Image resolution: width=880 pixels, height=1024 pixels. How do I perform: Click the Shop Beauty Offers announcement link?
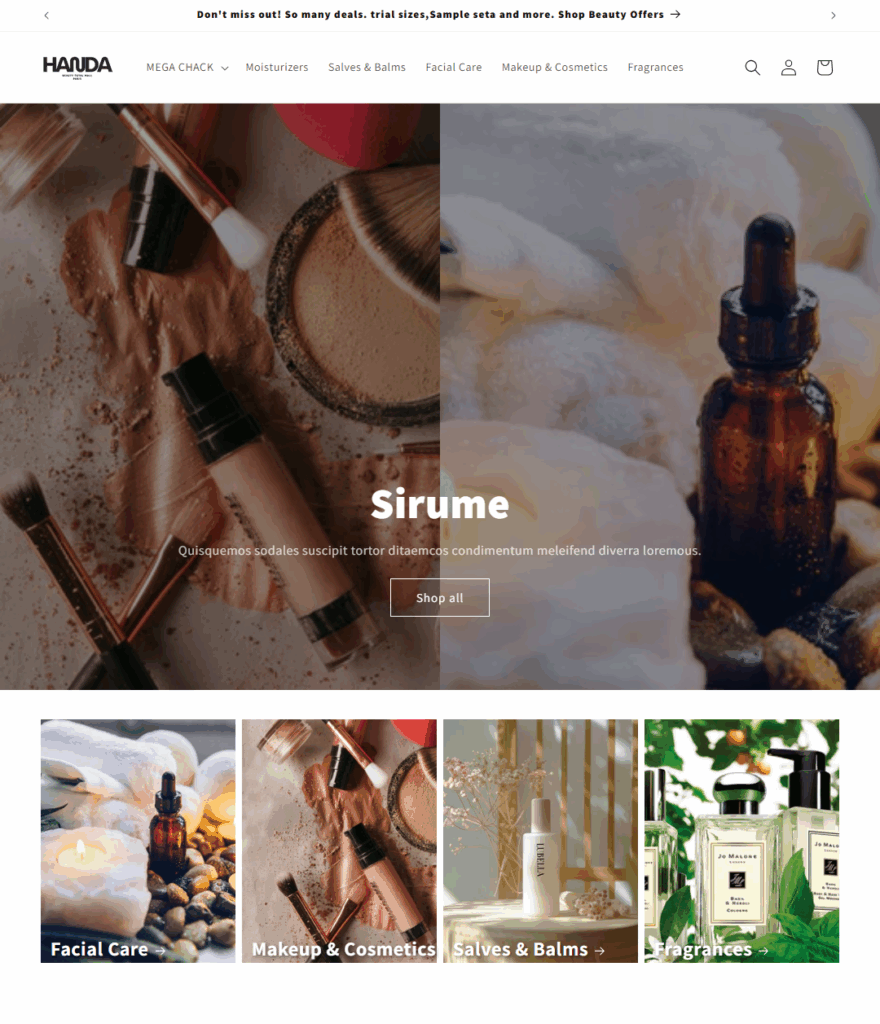pos(611,14)
